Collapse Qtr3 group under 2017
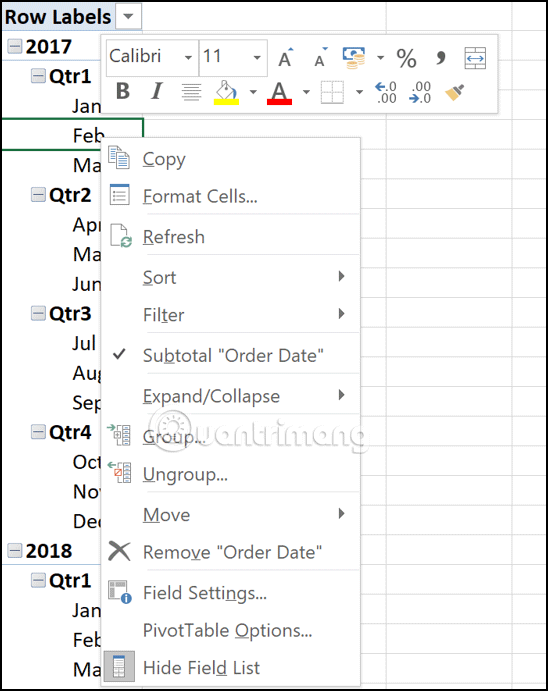Screen dimensions: 548x691 pyautogui.click(x=38, y=313)
